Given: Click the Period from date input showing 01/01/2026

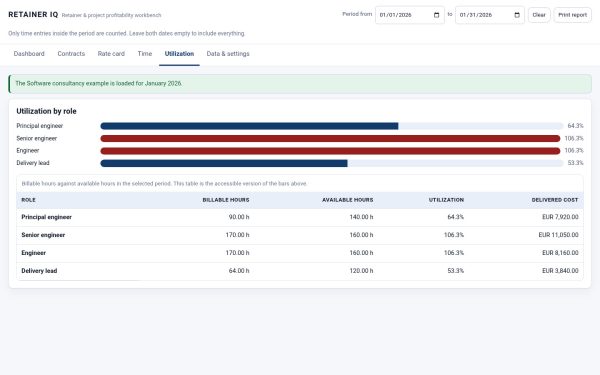Looking at the screenshot, I should (409, 15).
